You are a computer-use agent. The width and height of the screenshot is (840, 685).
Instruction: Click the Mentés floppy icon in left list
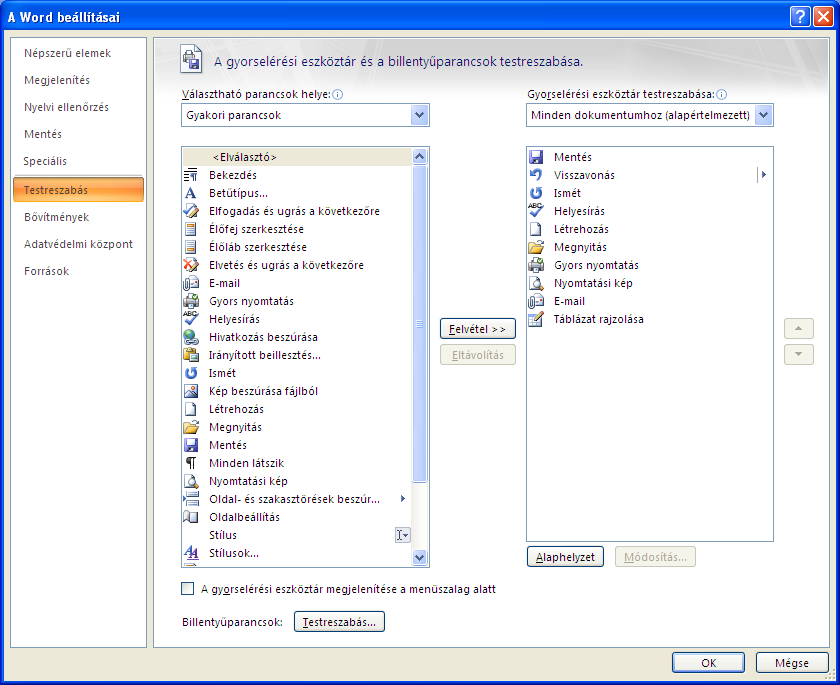click(191, 445)
